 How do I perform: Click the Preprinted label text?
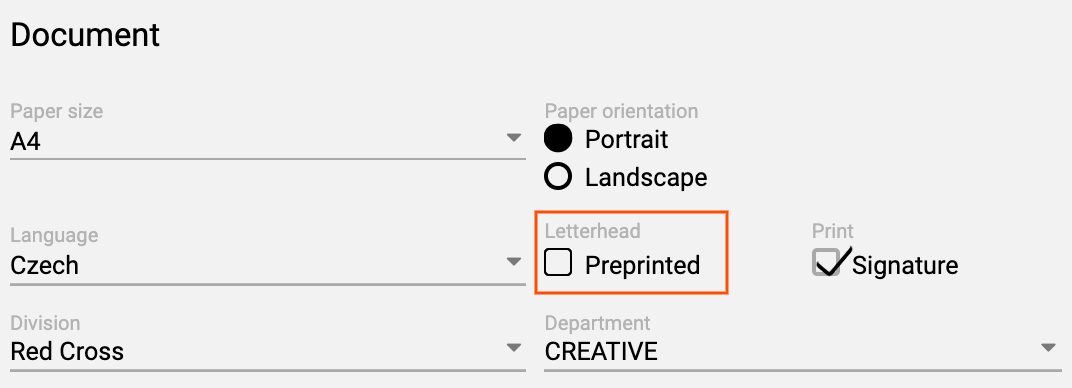(x=643, y=265)
